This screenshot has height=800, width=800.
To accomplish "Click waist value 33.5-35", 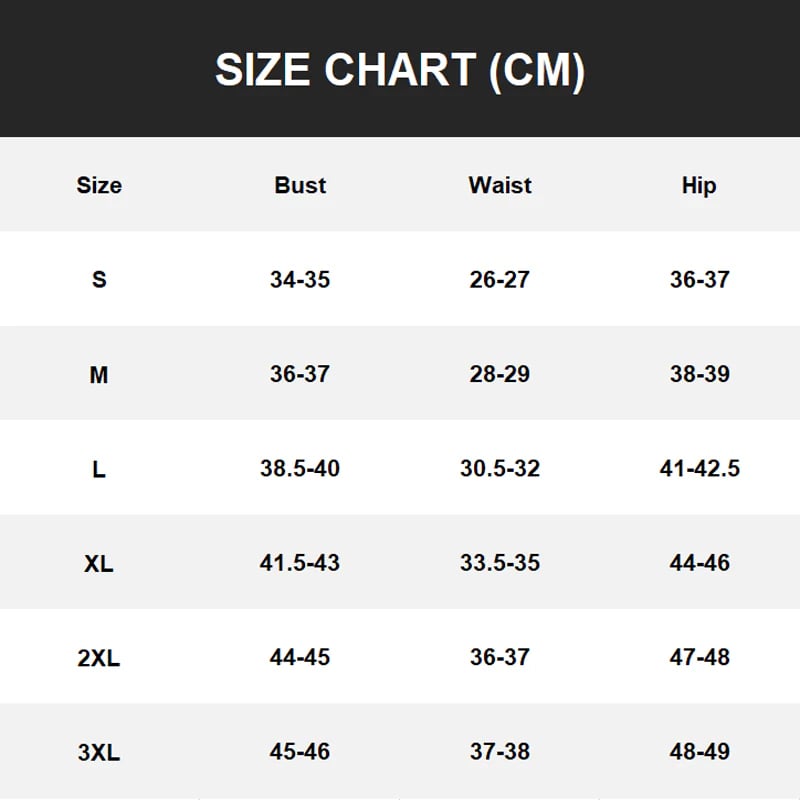I will (500, 563).
